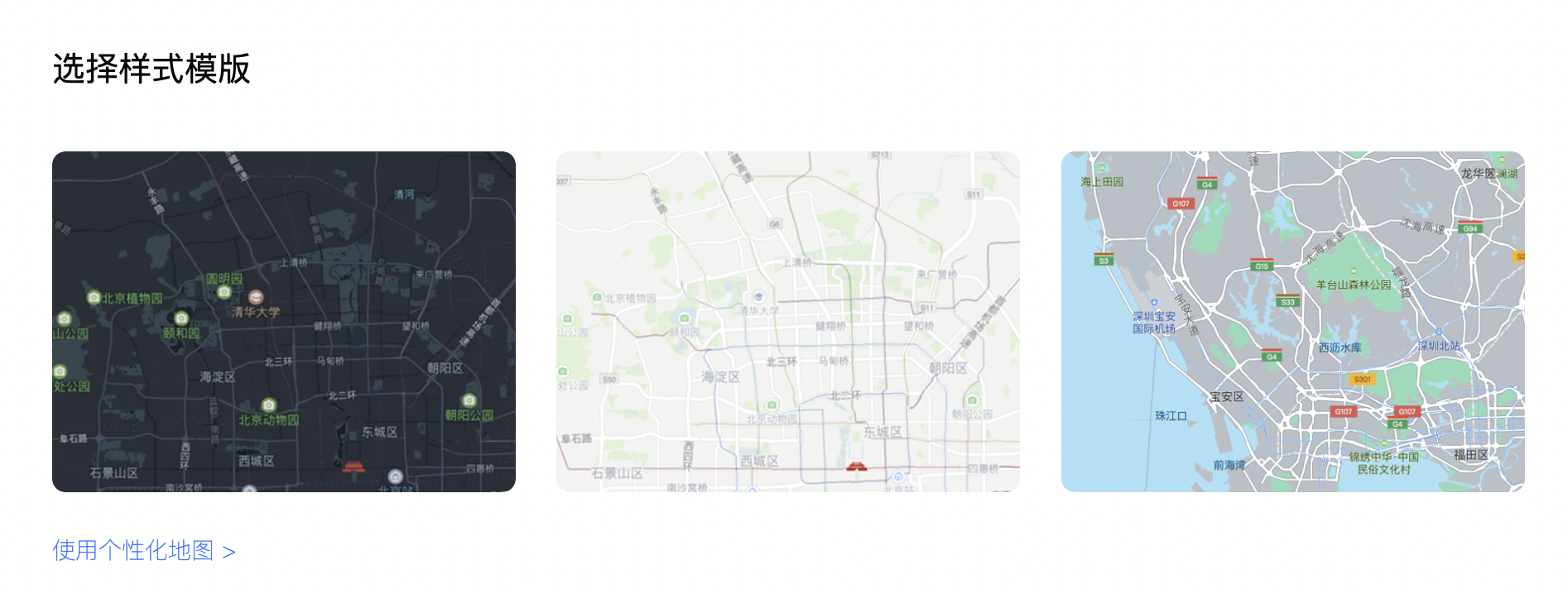Click the 深圳北站 station label
This screenshot has height=589, width=1568.
[x=1439, y=346]
